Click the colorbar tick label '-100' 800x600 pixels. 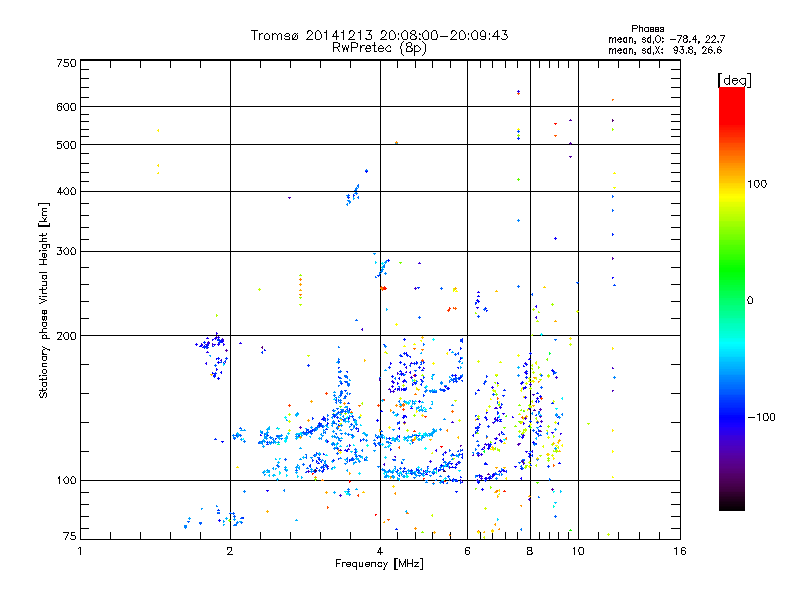761,417
